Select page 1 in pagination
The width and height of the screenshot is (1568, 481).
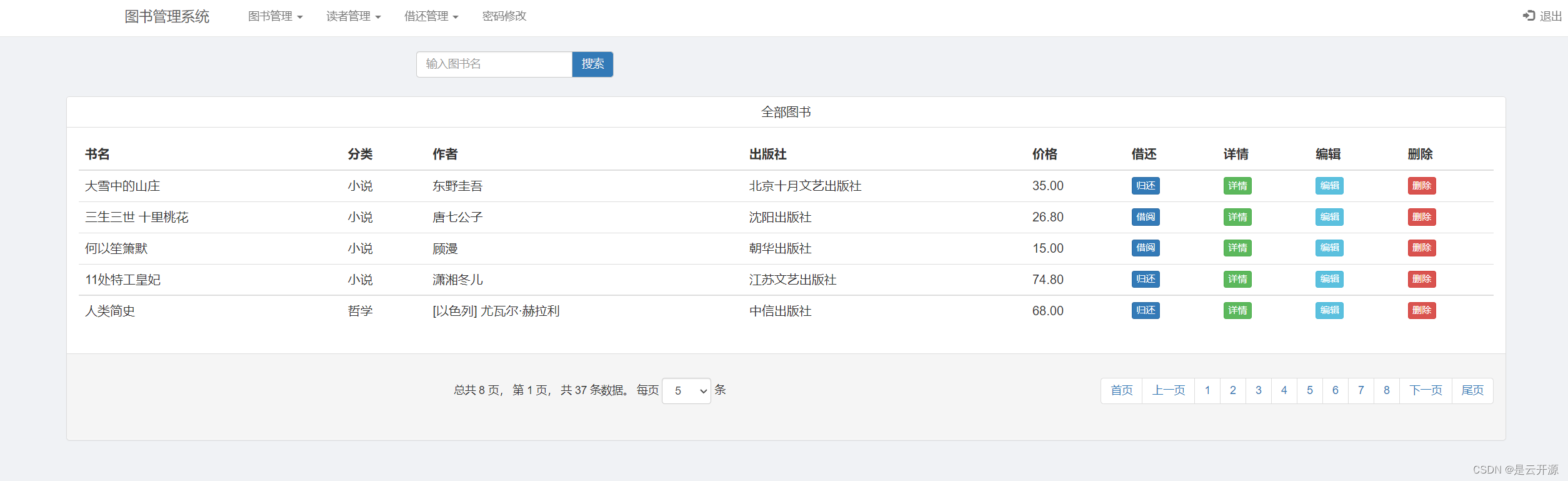[x=1207, y=391]
